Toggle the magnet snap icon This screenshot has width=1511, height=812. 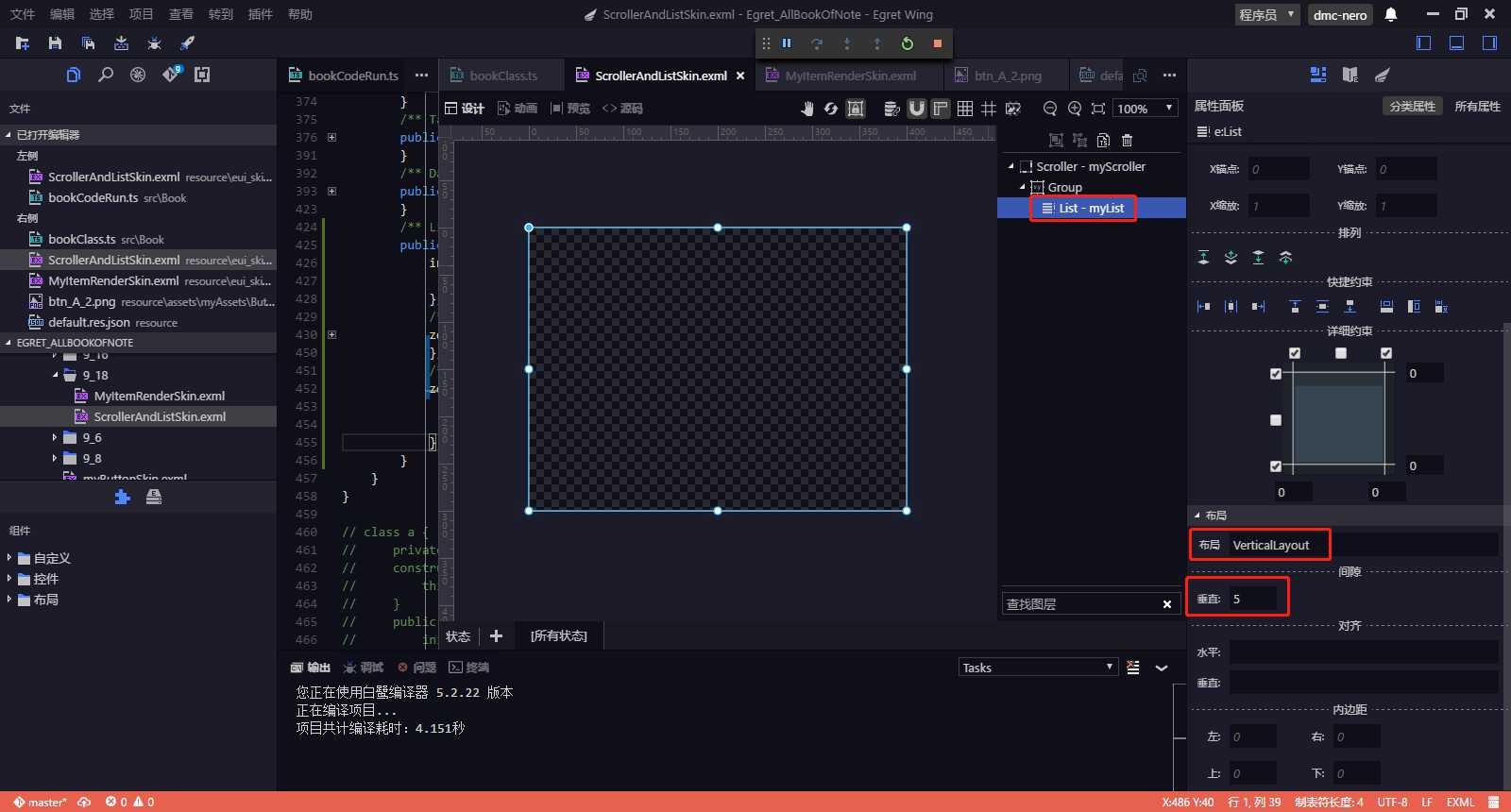916,109
